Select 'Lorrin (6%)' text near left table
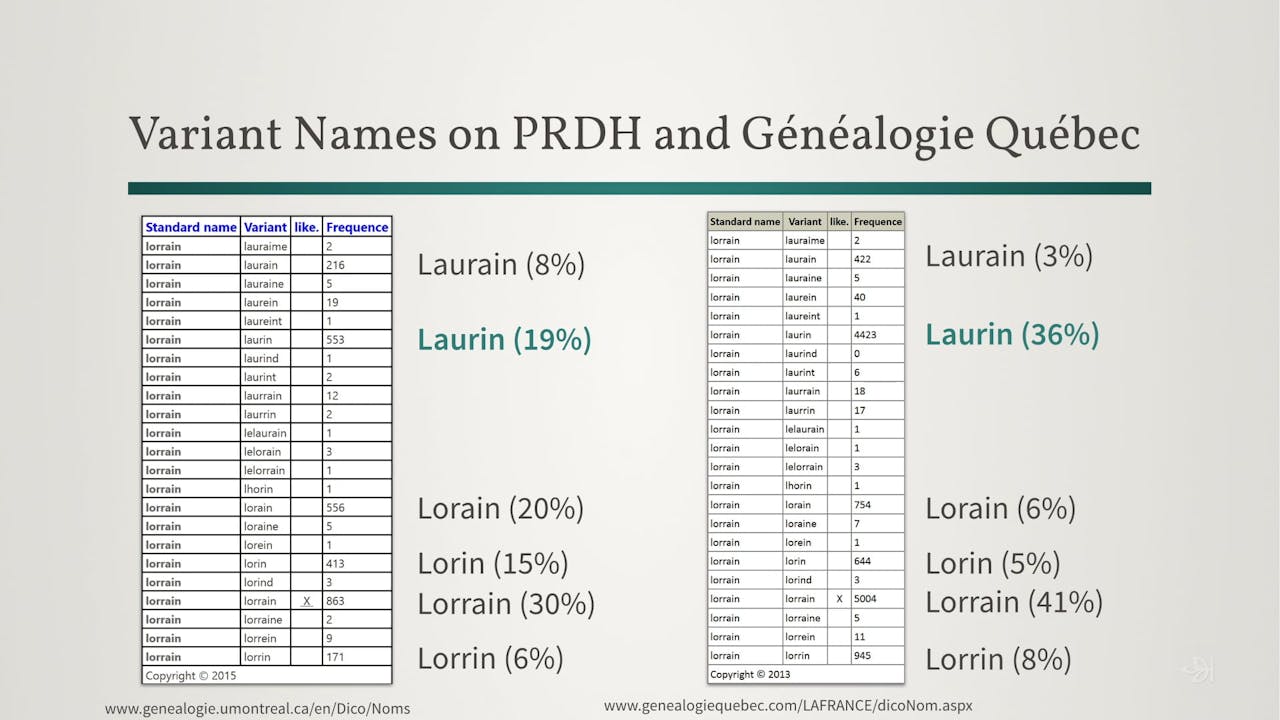This screenshot has height=720, width=1280. [x=490, y=658]
